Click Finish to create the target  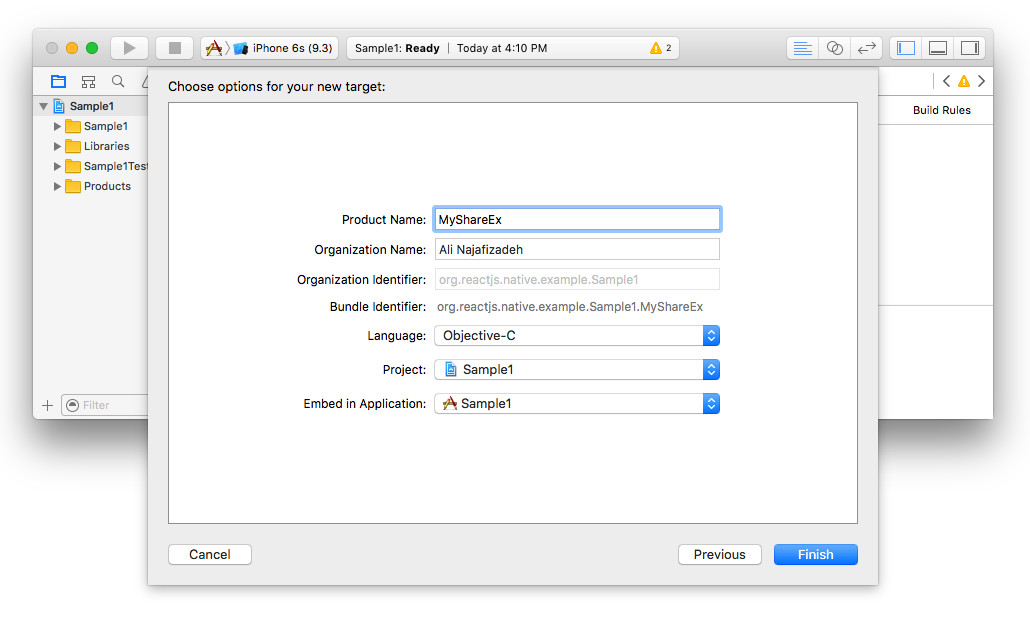click(815, 555)
